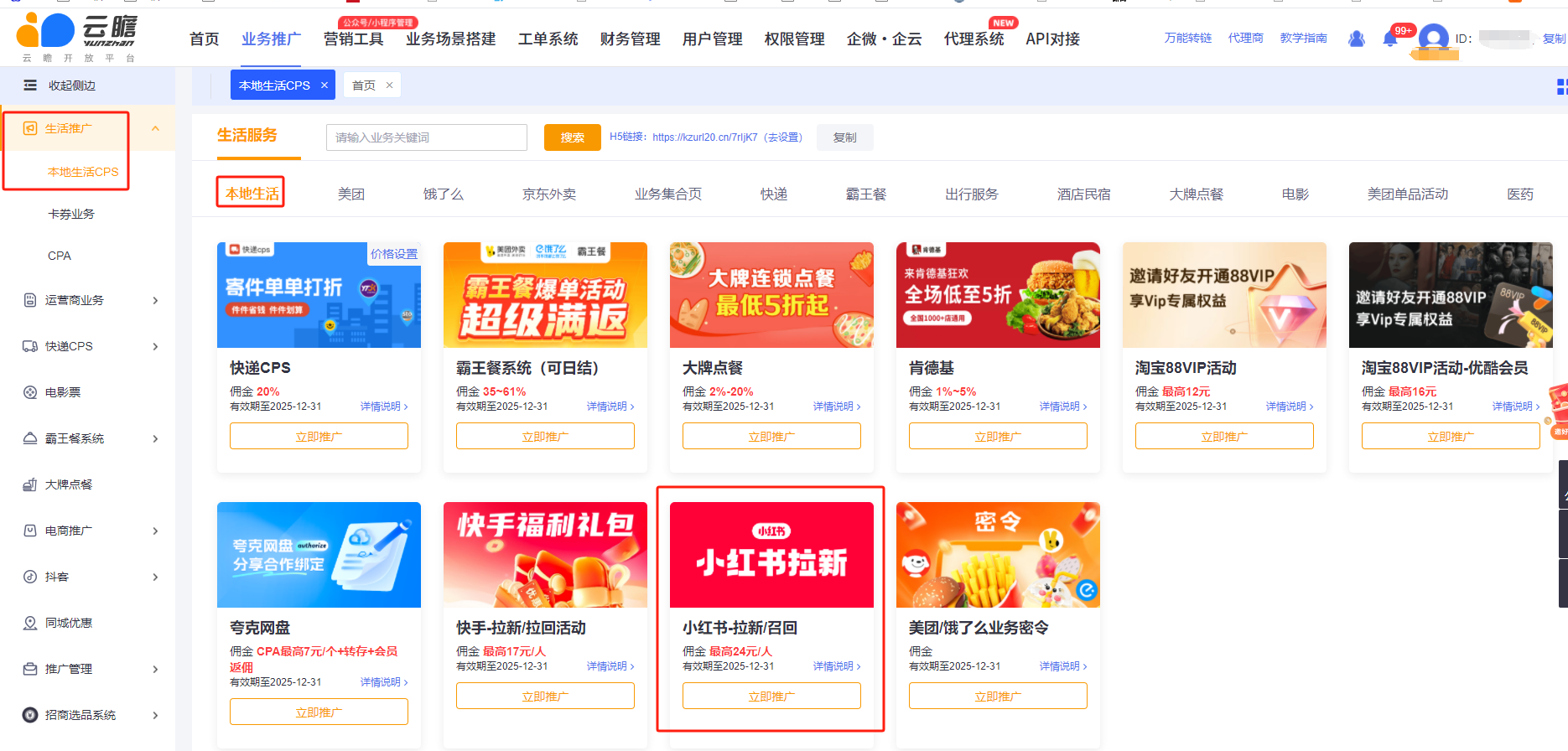Open notifications bell with 99+ badge

[1390, 39]
